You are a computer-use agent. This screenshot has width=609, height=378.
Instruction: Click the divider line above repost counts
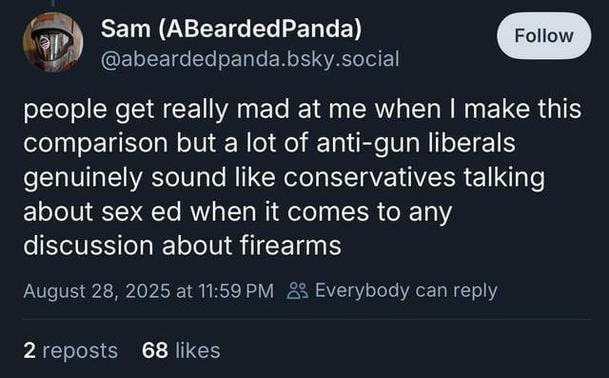click(307, 319)
